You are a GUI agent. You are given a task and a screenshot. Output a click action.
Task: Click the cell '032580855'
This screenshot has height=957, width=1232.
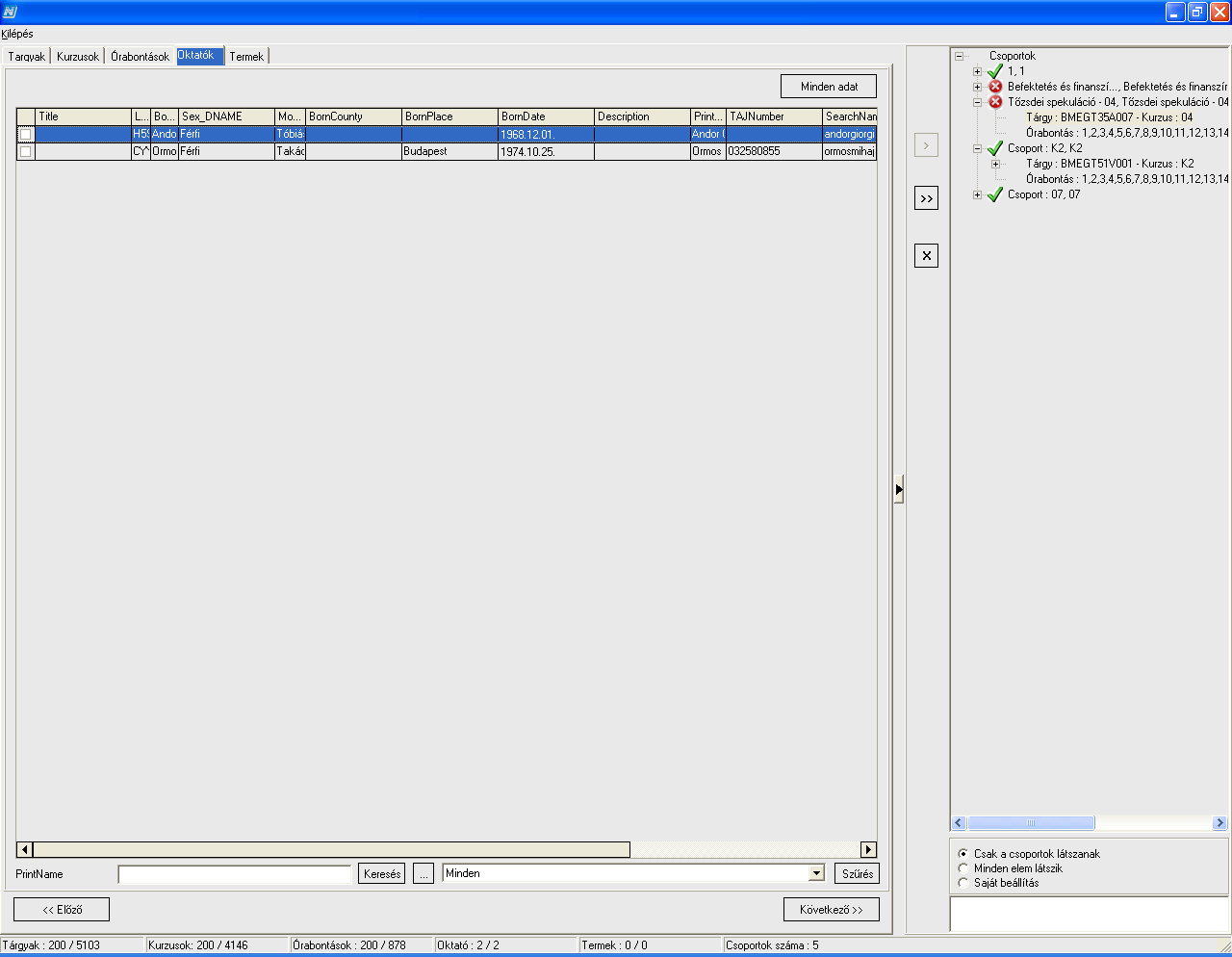774,151
